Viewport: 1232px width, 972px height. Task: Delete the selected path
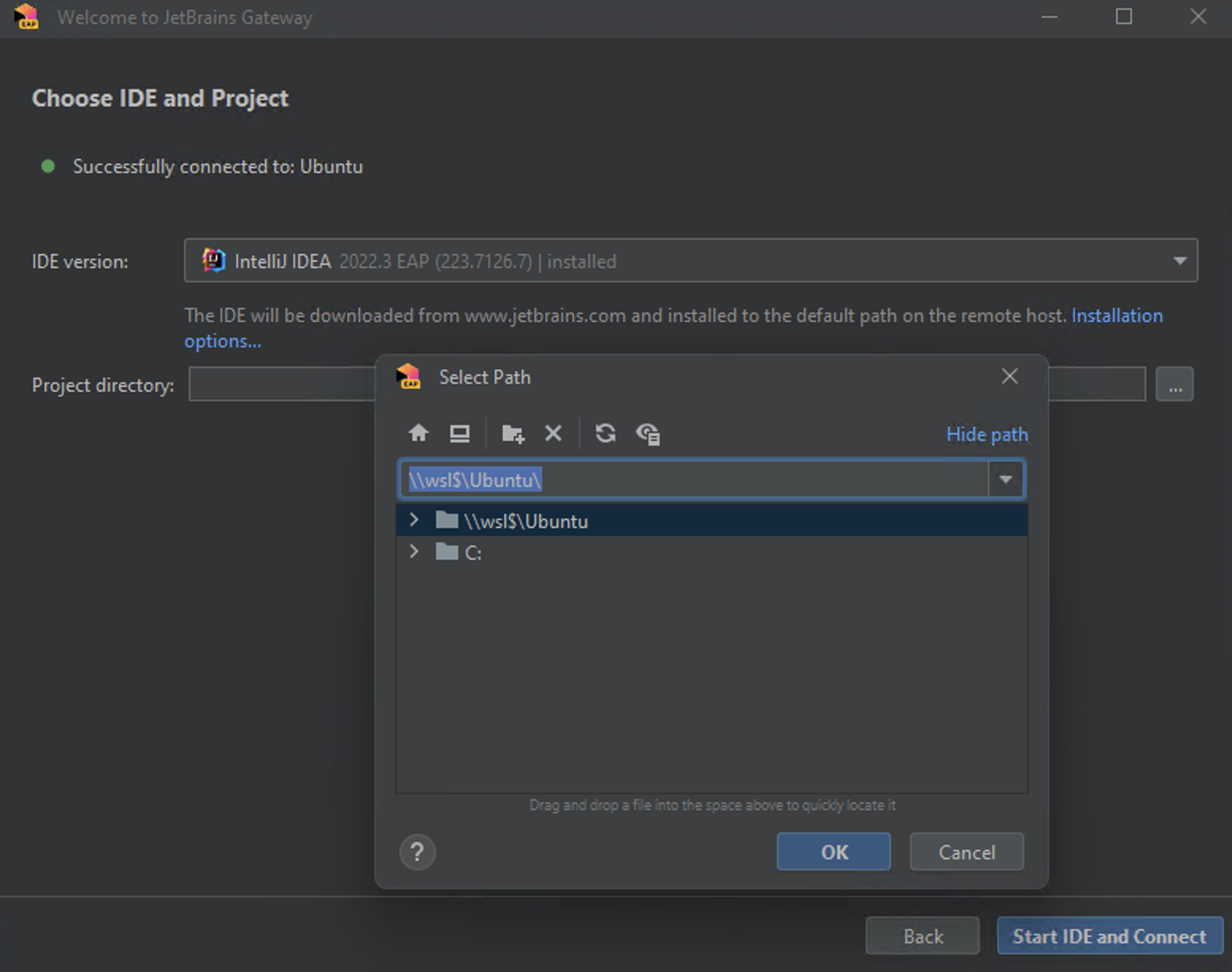click(553, 433)
